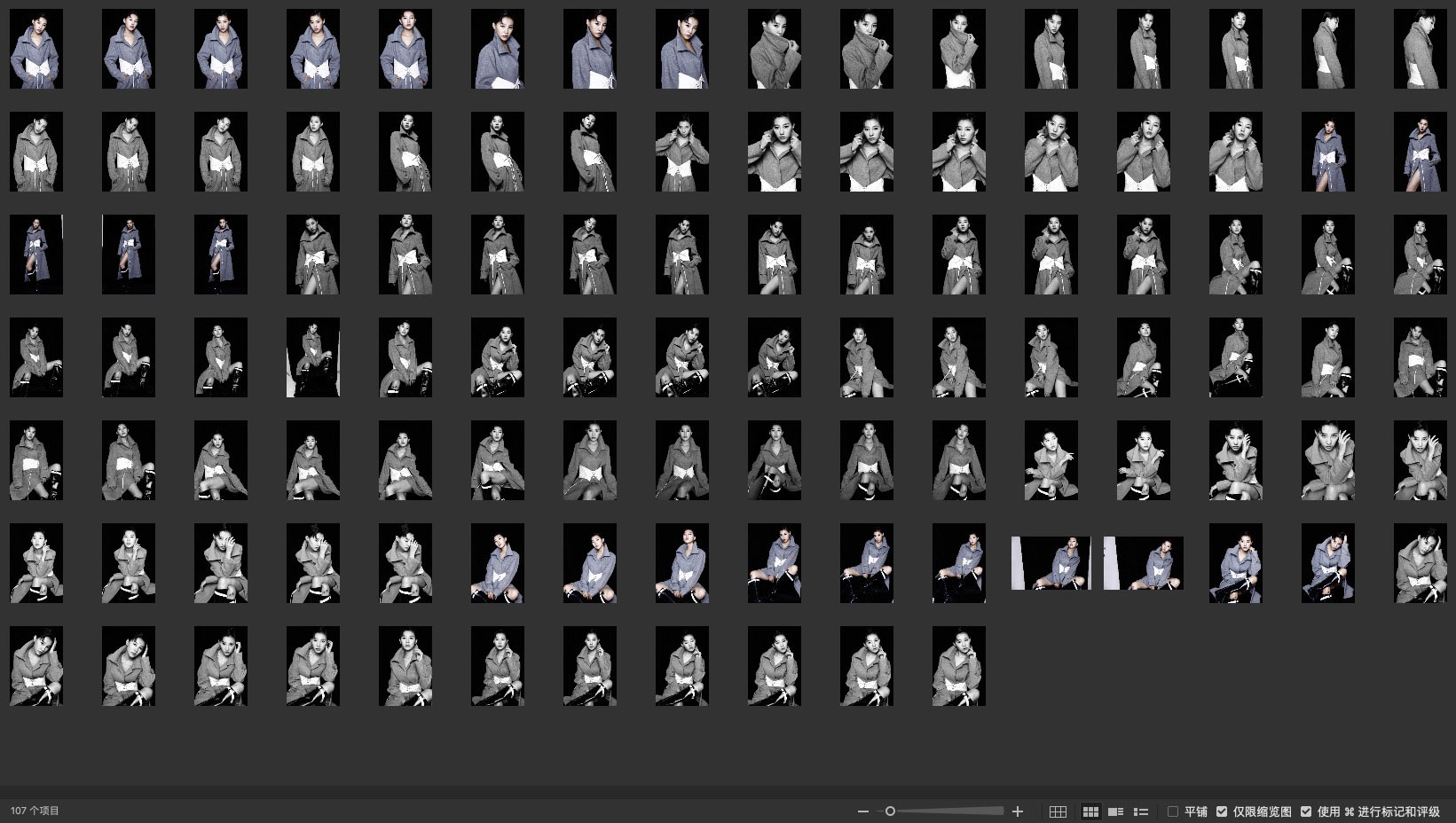Toggle the grid lock icon

click(x=1058, y=811)
